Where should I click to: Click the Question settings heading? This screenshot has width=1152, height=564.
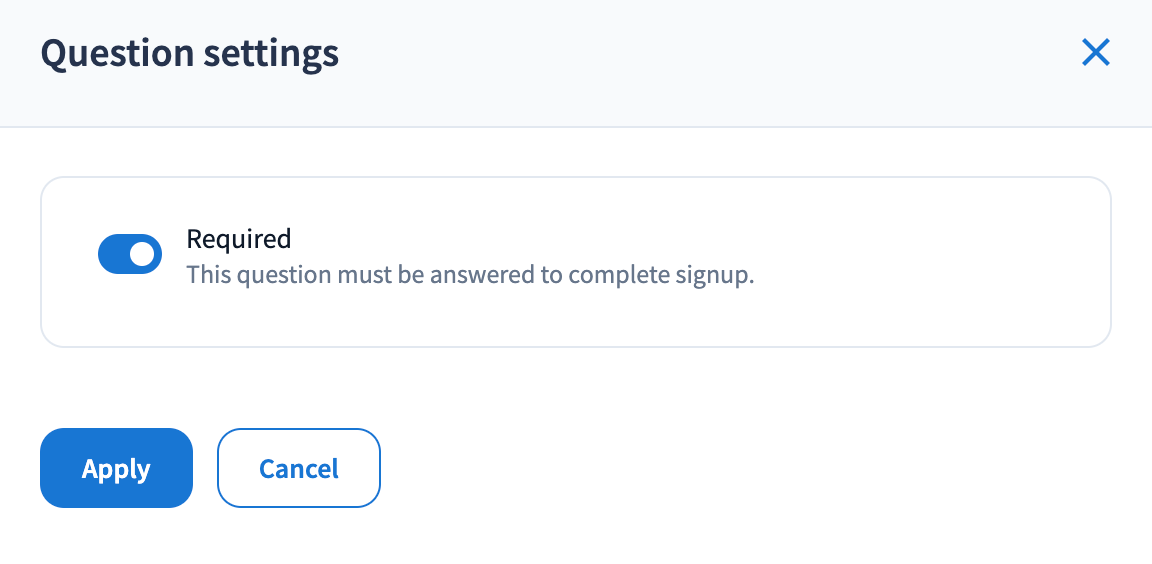click(190, 53)
